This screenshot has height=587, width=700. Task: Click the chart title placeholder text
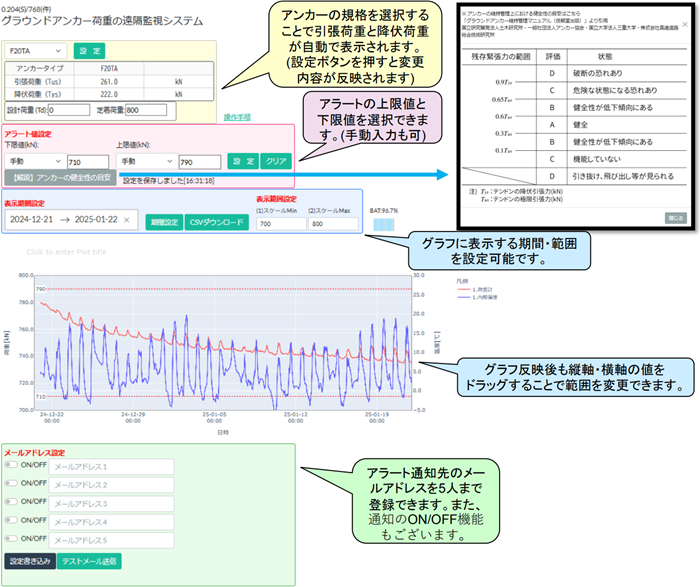coord(66,251)
